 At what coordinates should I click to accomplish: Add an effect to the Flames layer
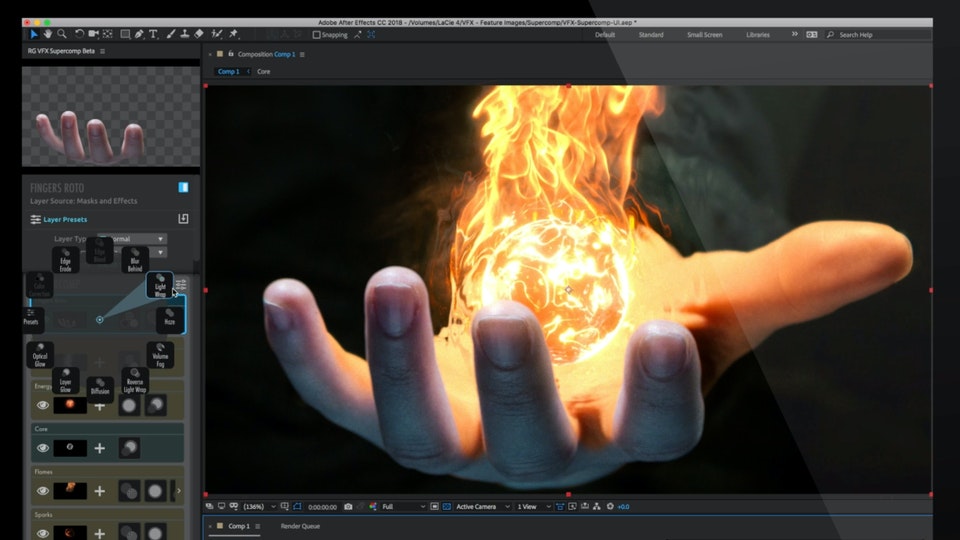click(99, 491)
